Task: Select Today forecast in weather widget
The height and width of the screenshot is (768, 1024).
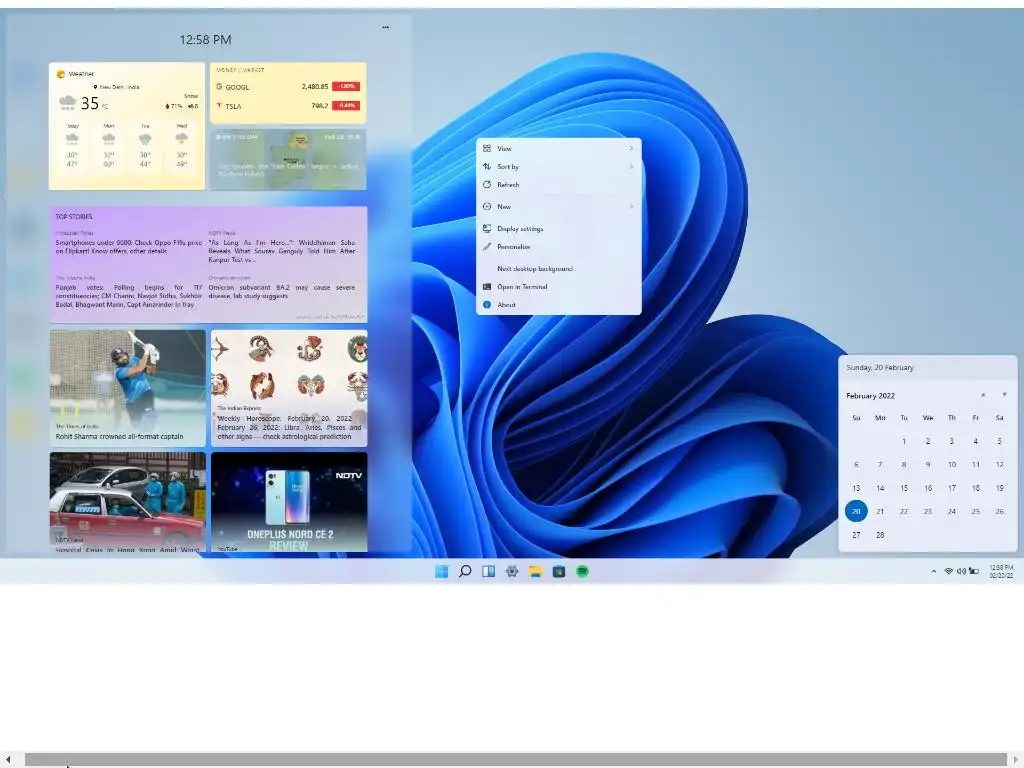Action: [x=72, y=146]
